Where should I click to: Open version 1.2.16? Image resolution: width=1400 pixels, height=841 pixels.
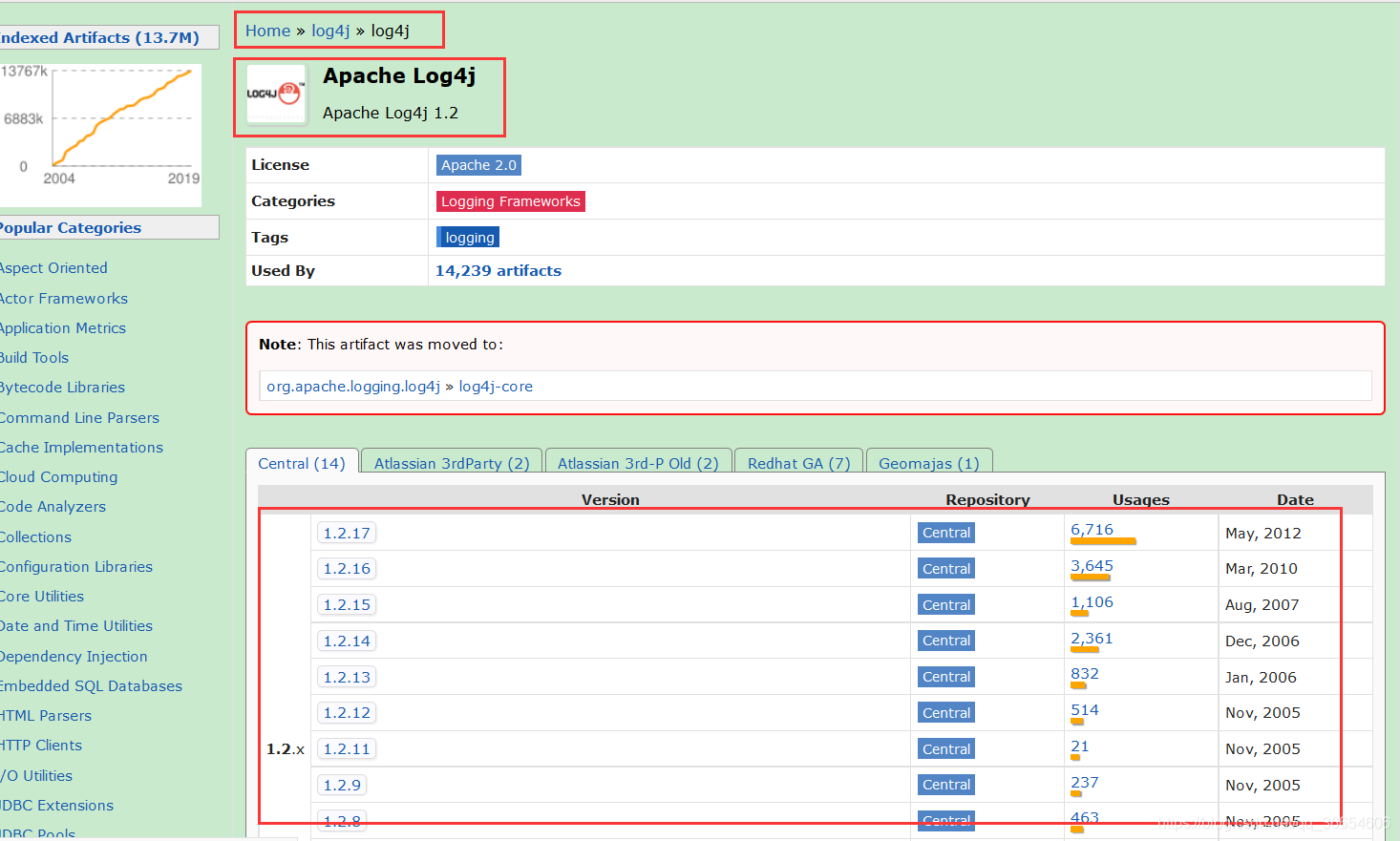pos(346,569)
